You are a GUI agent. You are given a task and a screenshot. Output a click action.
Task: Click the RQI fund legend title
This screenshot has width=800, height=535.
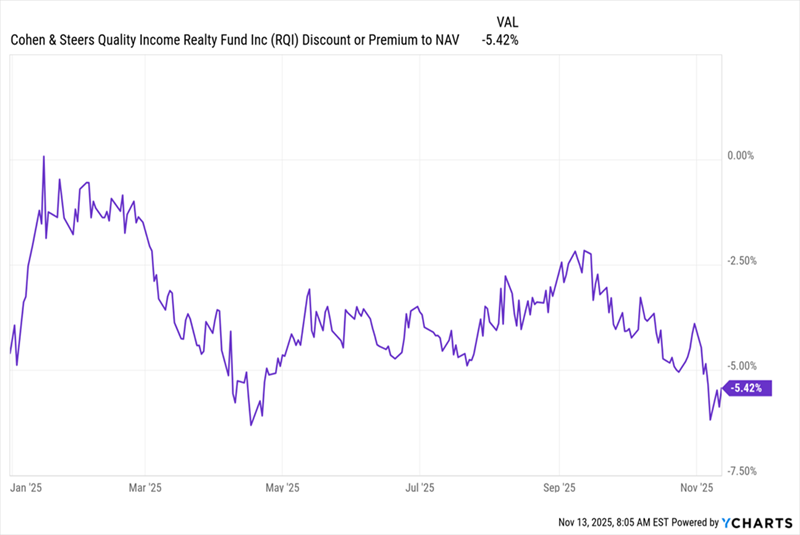click(236, 40)
